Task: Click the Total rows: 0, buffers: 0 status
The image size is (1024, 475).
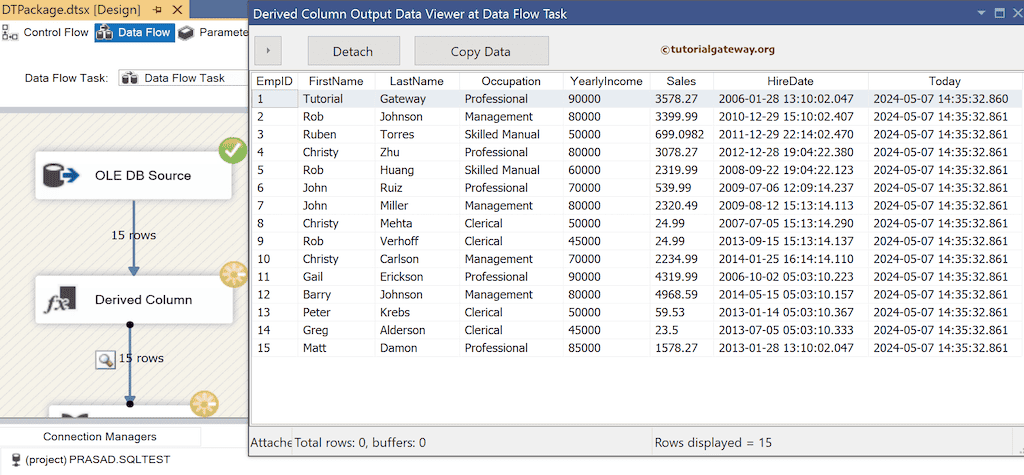Action: (360, 442)
